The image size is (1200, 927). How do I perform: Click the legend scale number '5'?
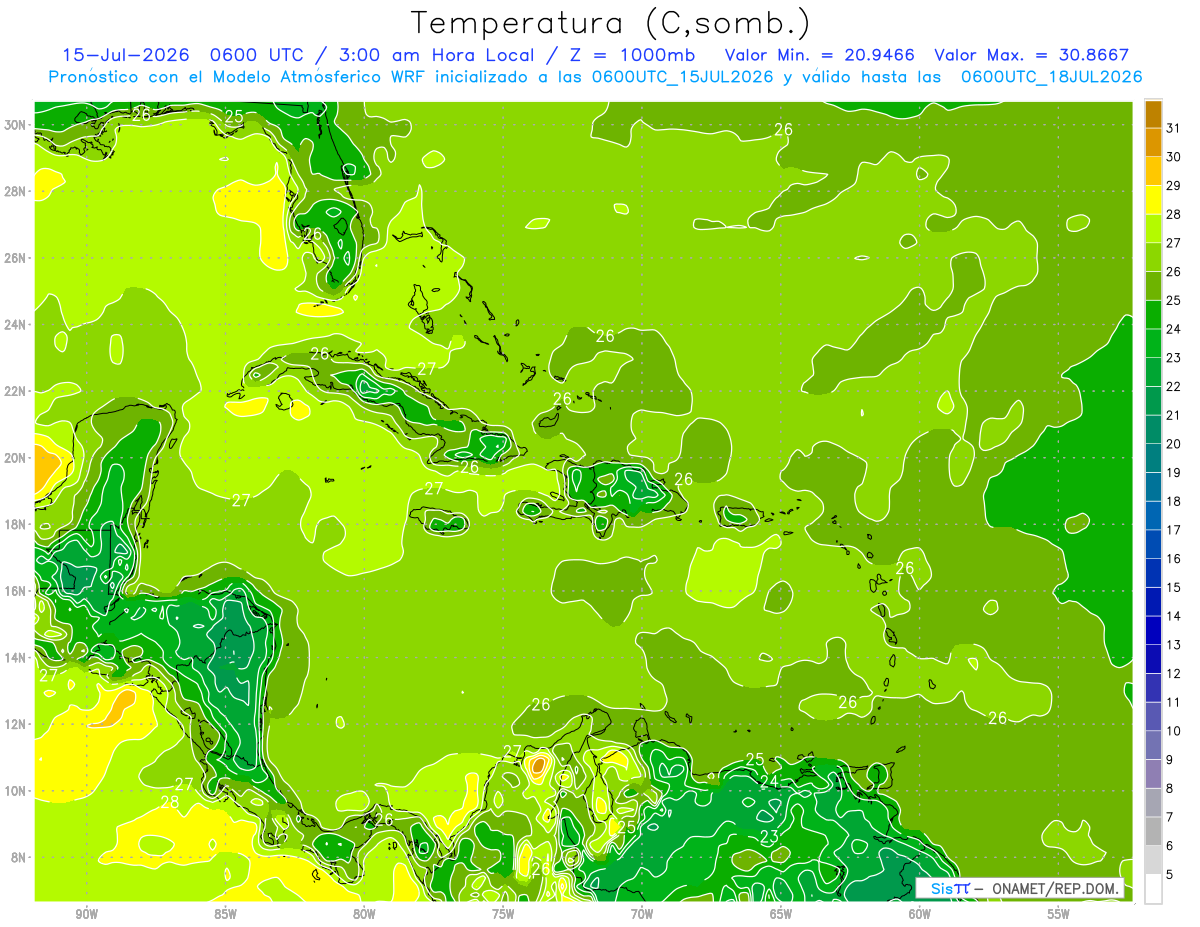[x=1170, y=875]
